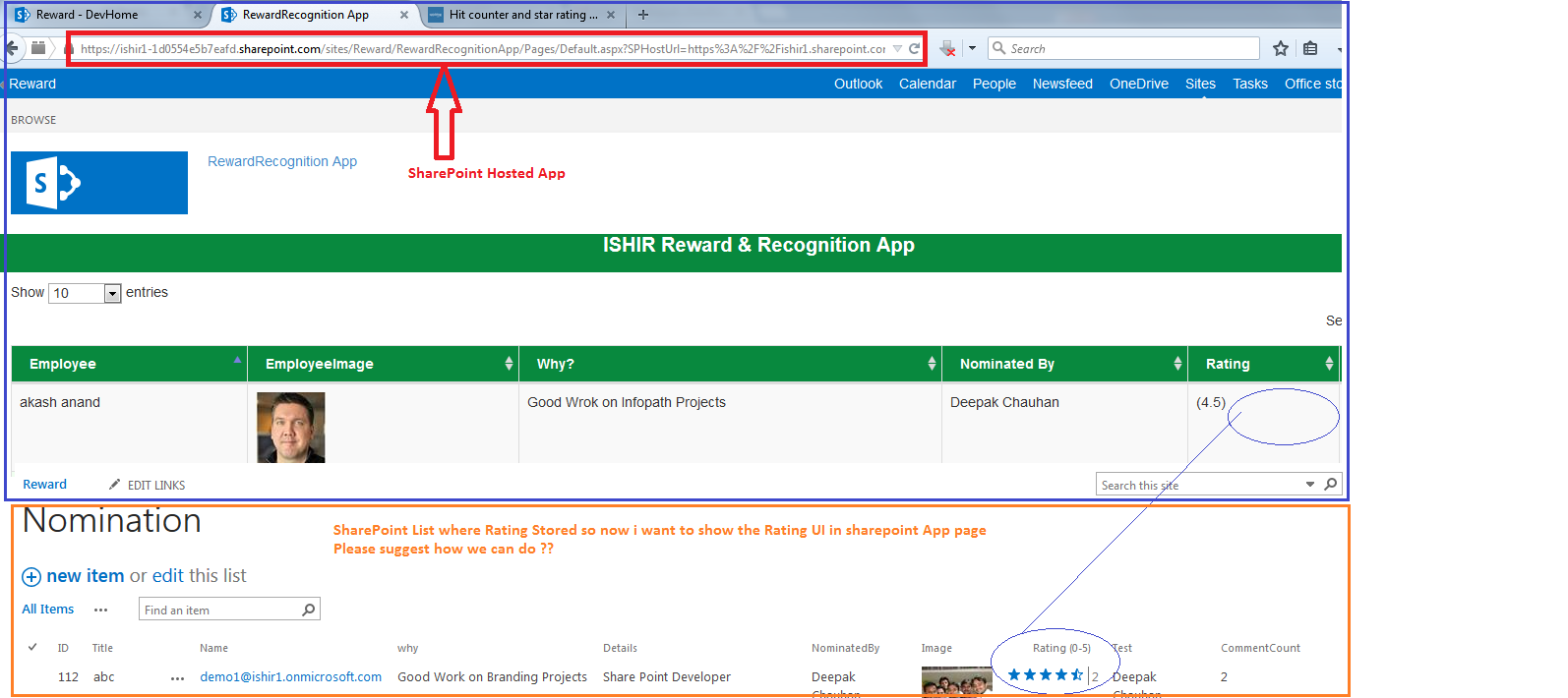1568x698 pixels.
Task: Click 'Good Wrok on Infopath Projects' text
Action: tap(627, 402)
